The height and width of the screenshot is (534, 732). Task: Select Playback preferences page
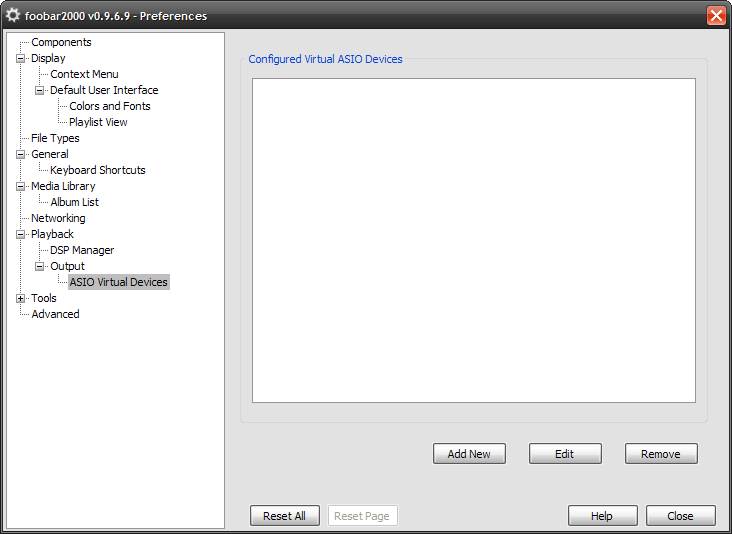[52, 234]
